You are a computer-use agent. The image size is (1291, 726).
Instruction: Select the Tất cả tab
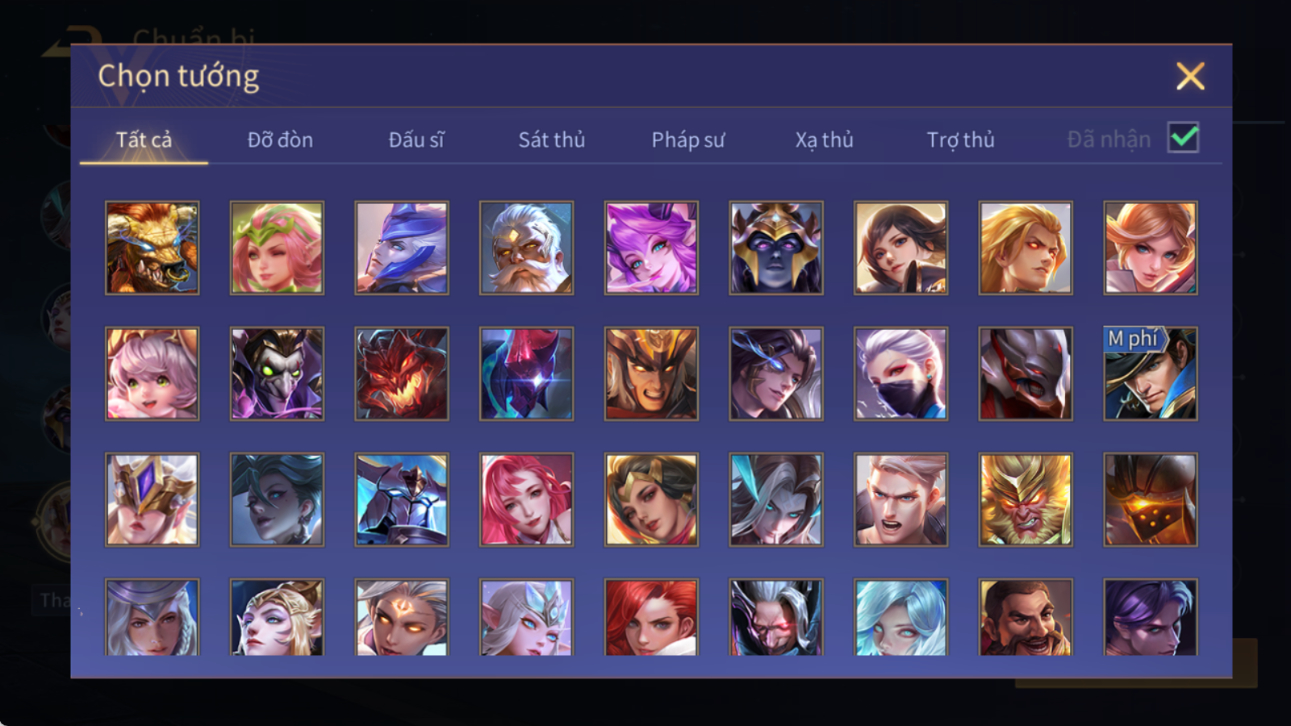coord(144,140)
